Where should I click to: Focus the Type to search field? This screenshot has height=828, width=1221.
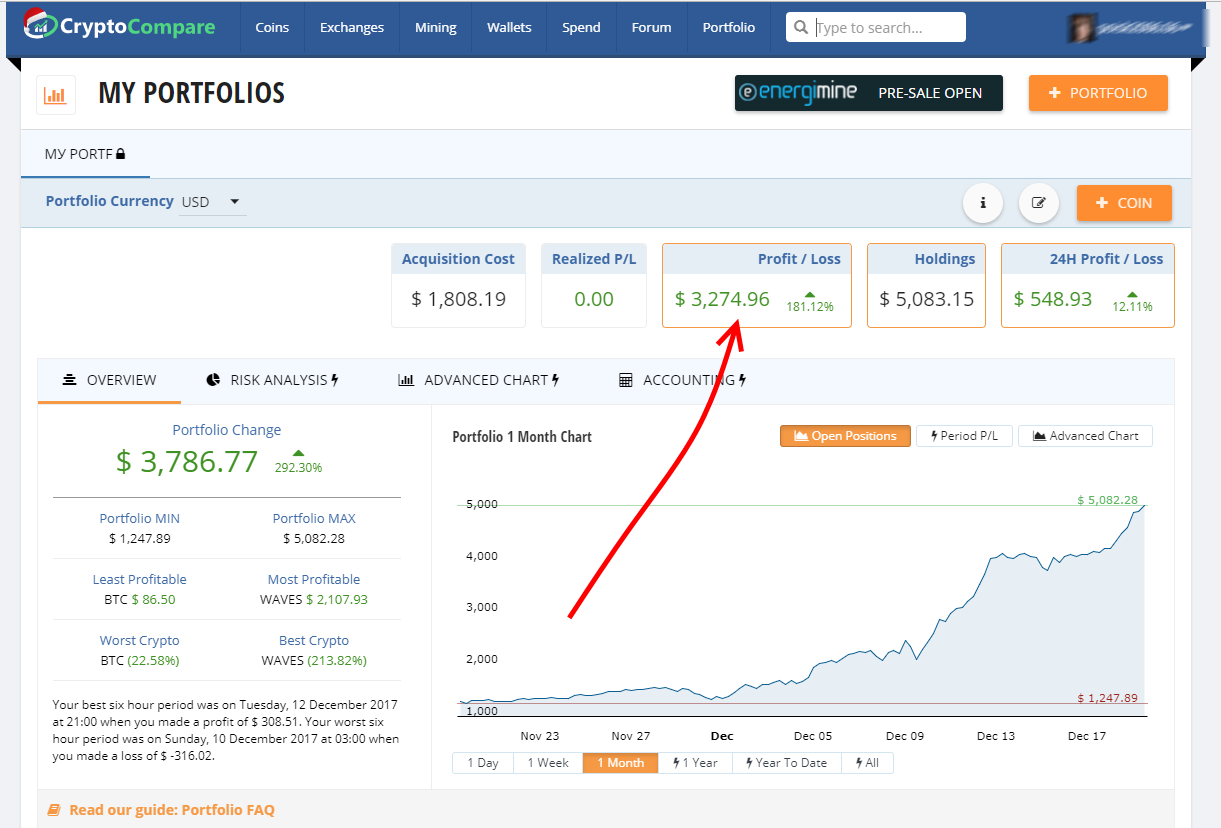(x=887, y=28)
